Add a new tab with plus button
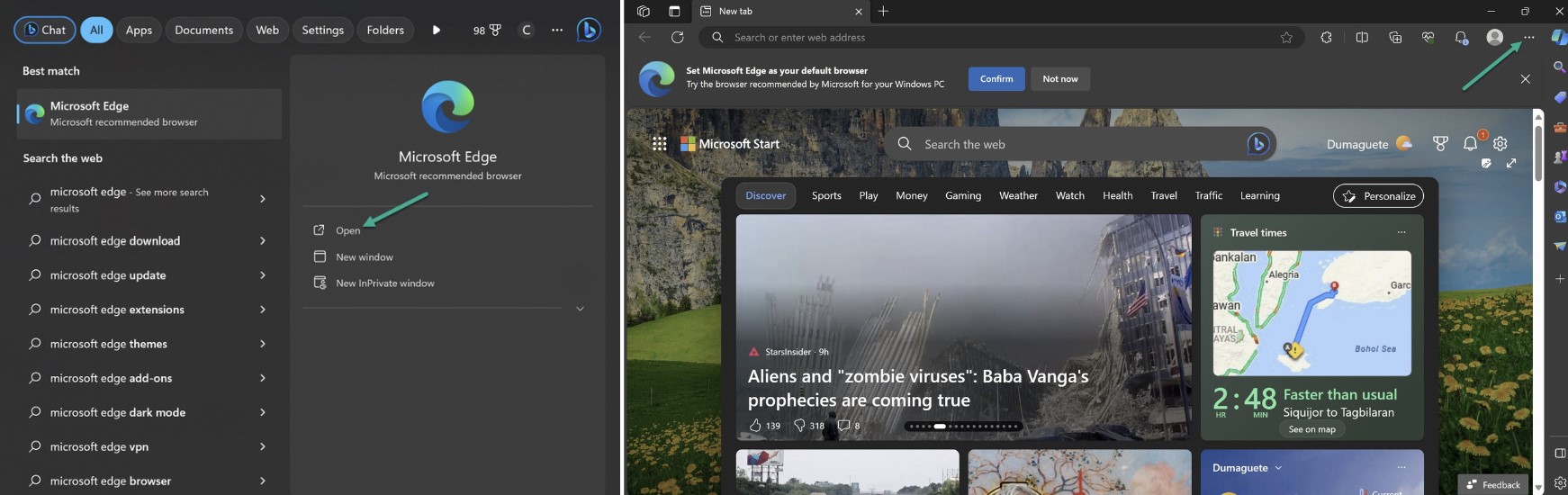The image size is (1568, 495). point(883,11)
